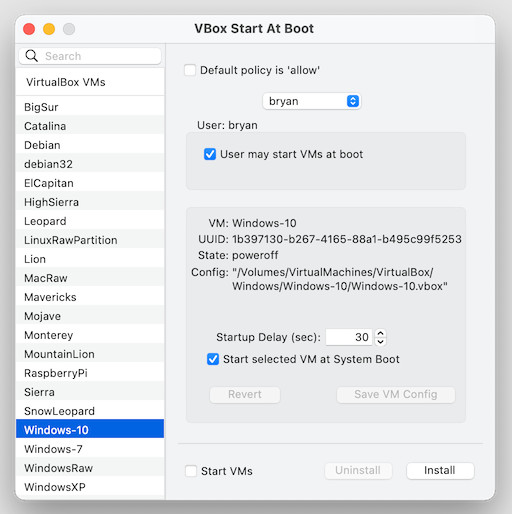Image resolution: width=512 pixels, height=514 pixels.
Task: Decrease startup delay with down arrow
Action: pyautogui.click(x=380, y=342)
